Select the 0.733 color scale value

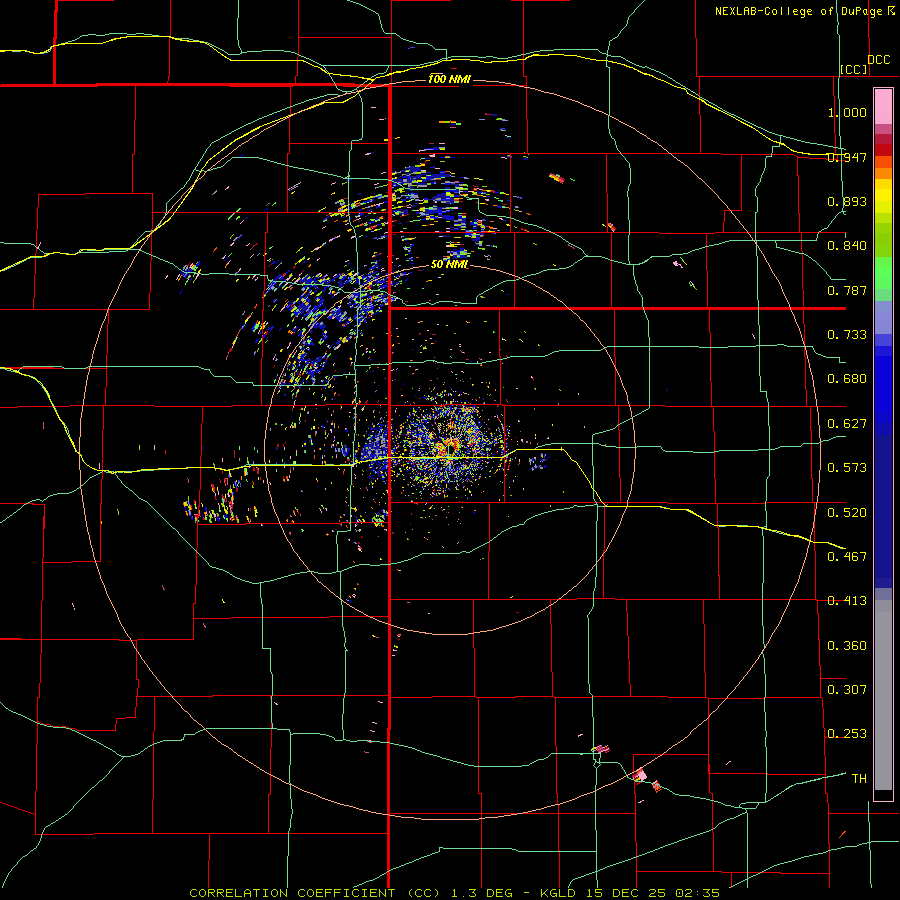[x=847, y=335]
